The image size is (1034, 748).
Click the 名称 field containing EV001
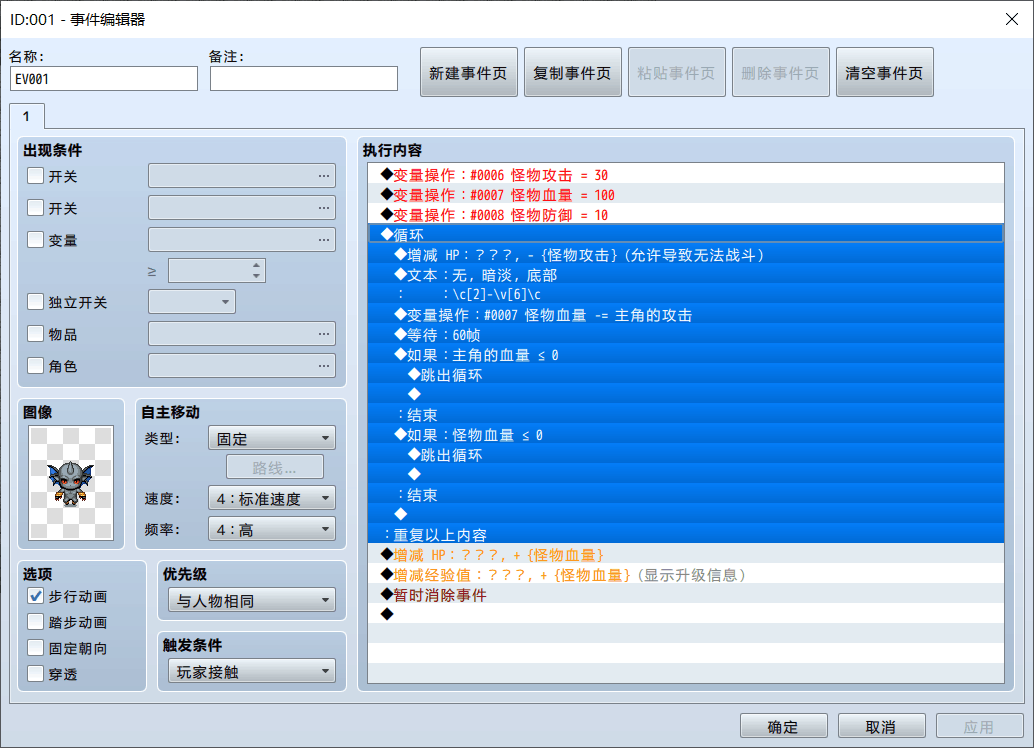[104, 78]
